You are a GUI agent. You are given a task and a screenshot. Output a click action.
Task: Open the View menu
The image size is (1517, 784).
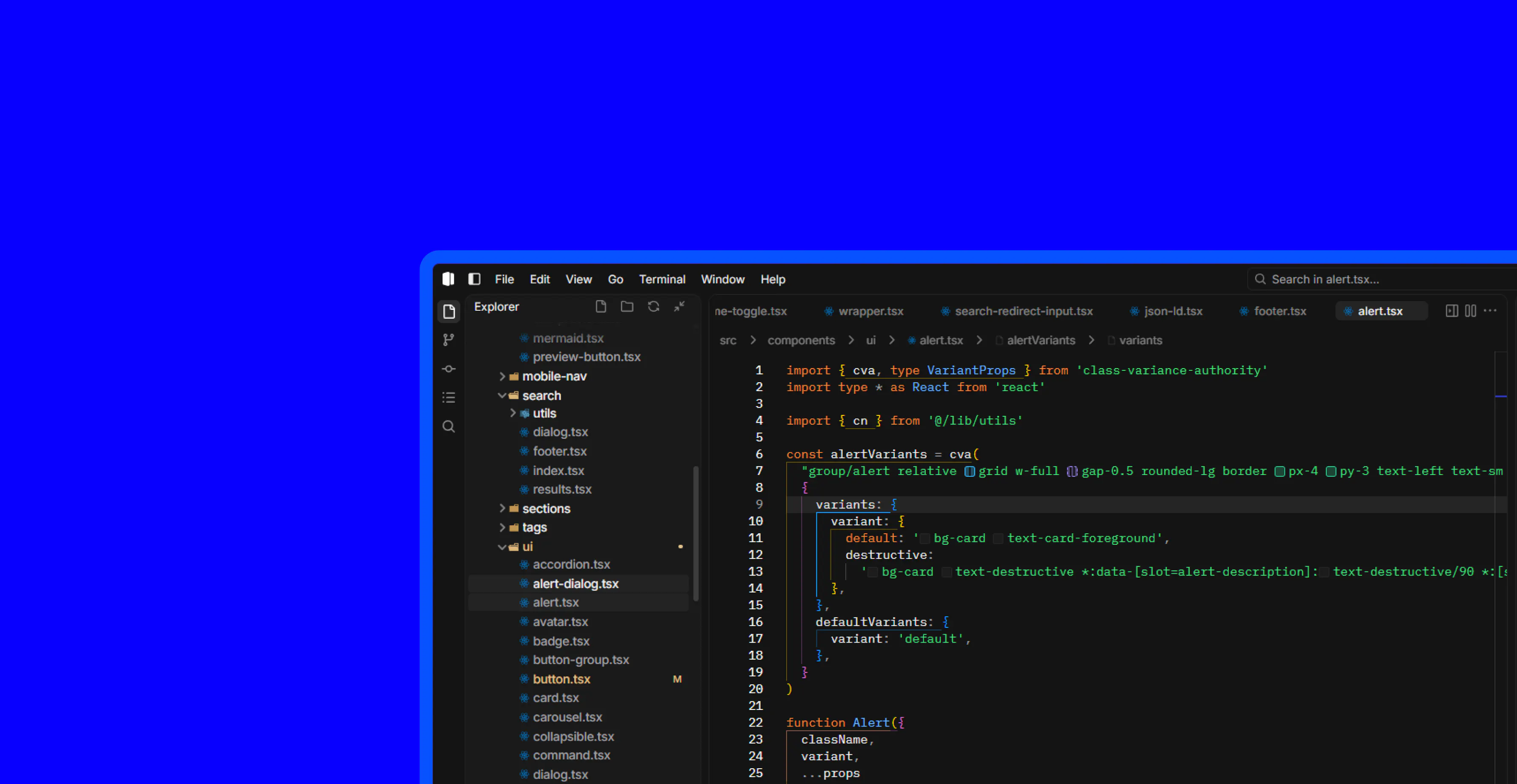579,279
